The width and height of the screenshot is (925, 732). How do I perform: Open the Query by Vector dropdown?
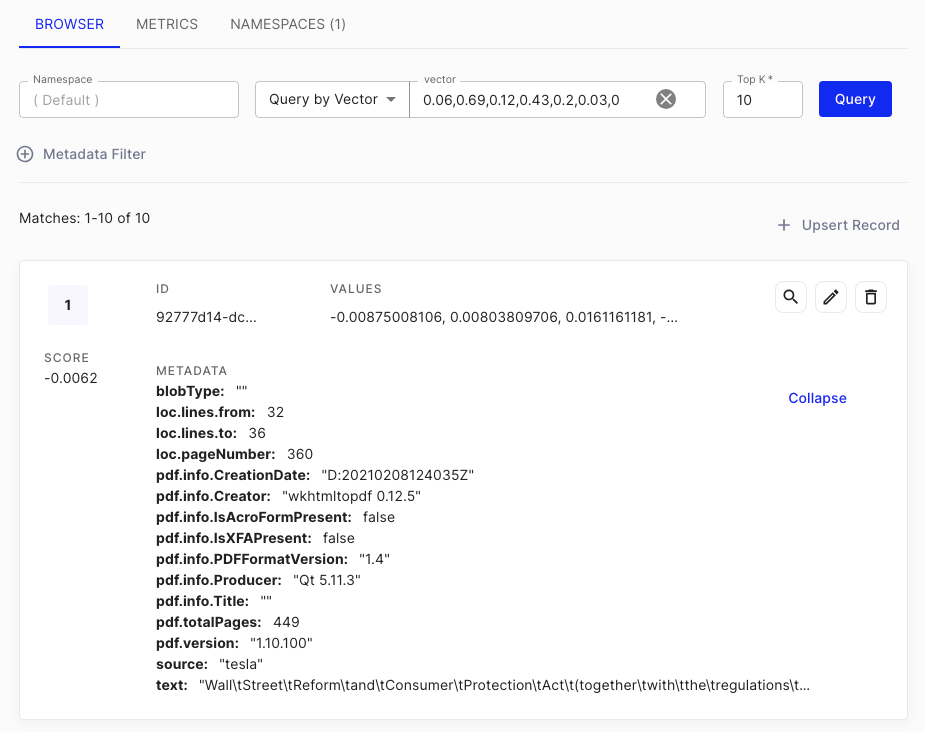332,99
